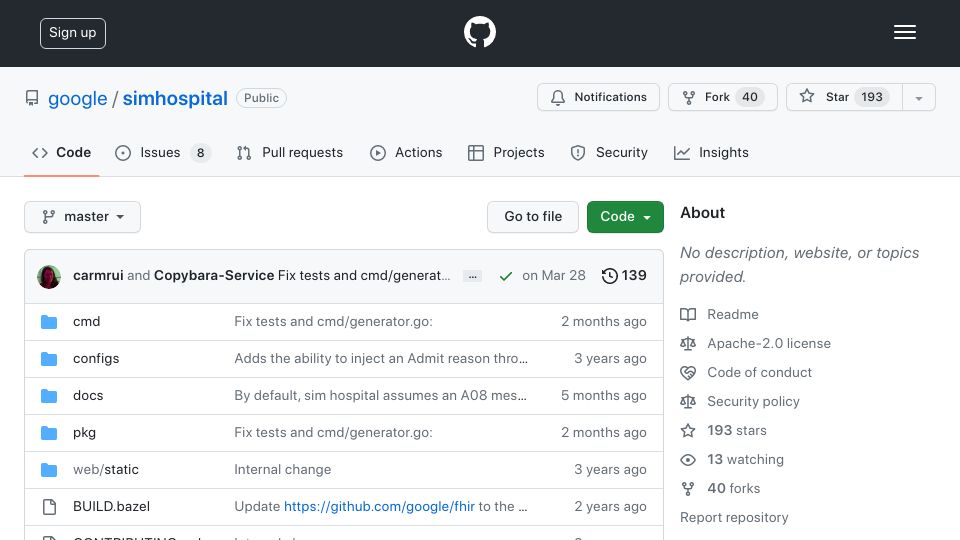Open the master branch selector
Image resolution: width=960 pixels, height=540 pixels.
pos(83,217)
